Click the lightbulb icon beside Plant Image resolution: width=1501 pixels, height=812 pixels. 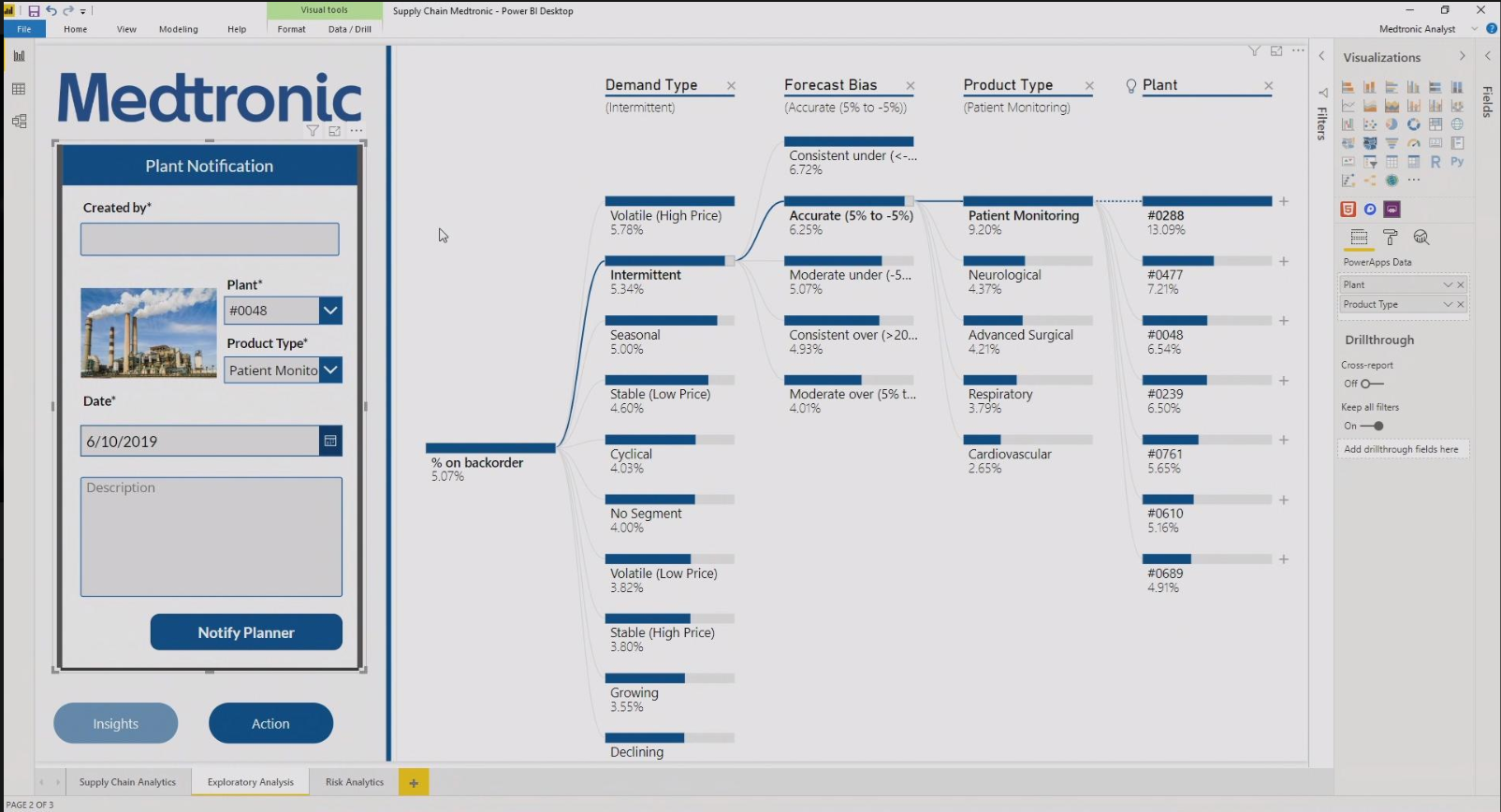[1131, 85]
